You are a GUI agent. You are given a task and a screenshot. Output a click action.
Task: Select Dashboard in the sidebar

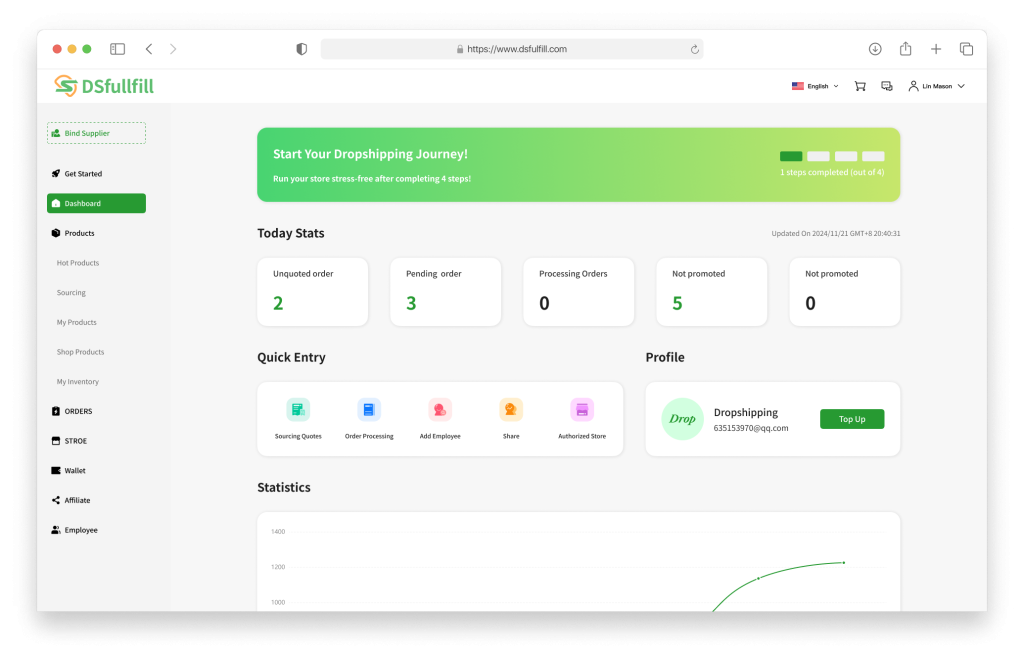pyautogui.click(x=96, y=203)
